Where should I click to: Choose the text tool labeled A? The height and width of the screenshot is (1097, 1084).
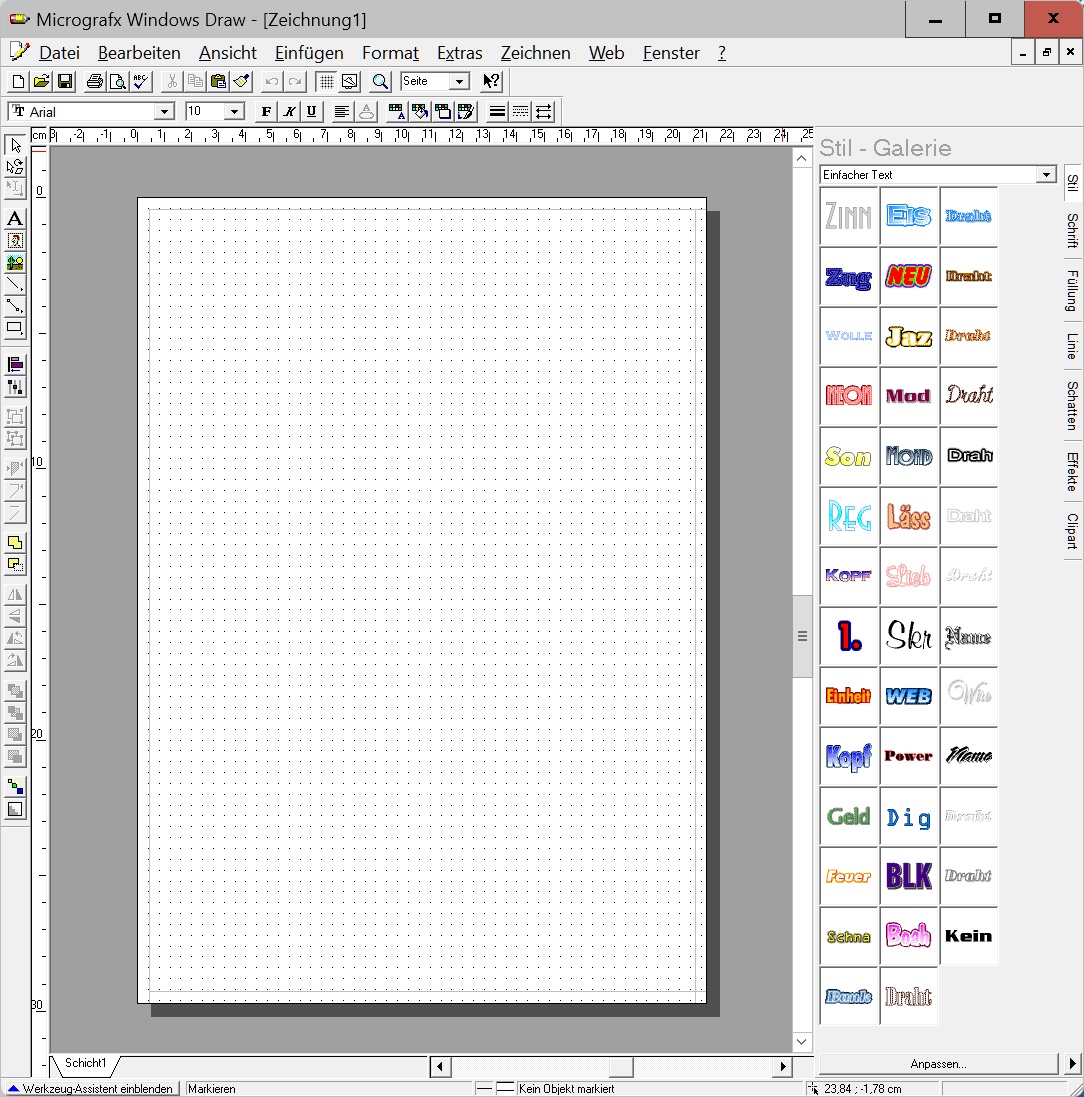[14, 219]
